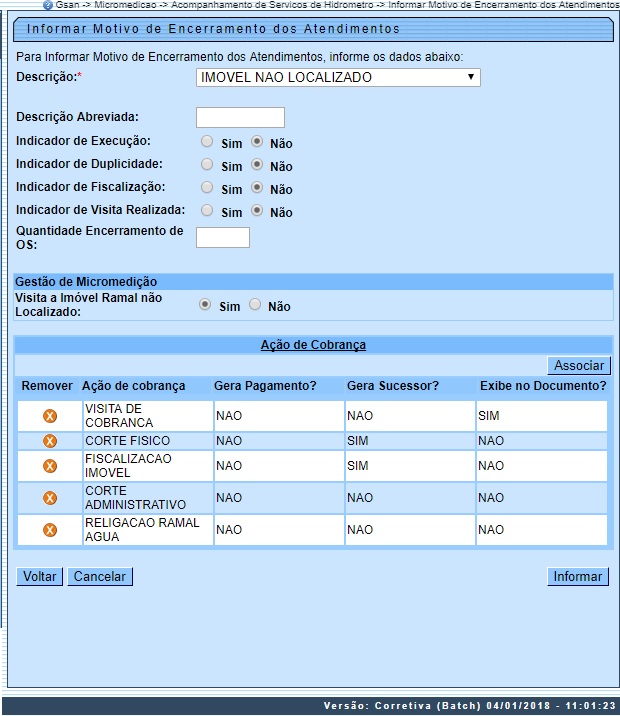The width and height of the screenshot is (620, 716).
Task: Remove the RELIGACAO RAMAL AGUA row
Action: 49,530
